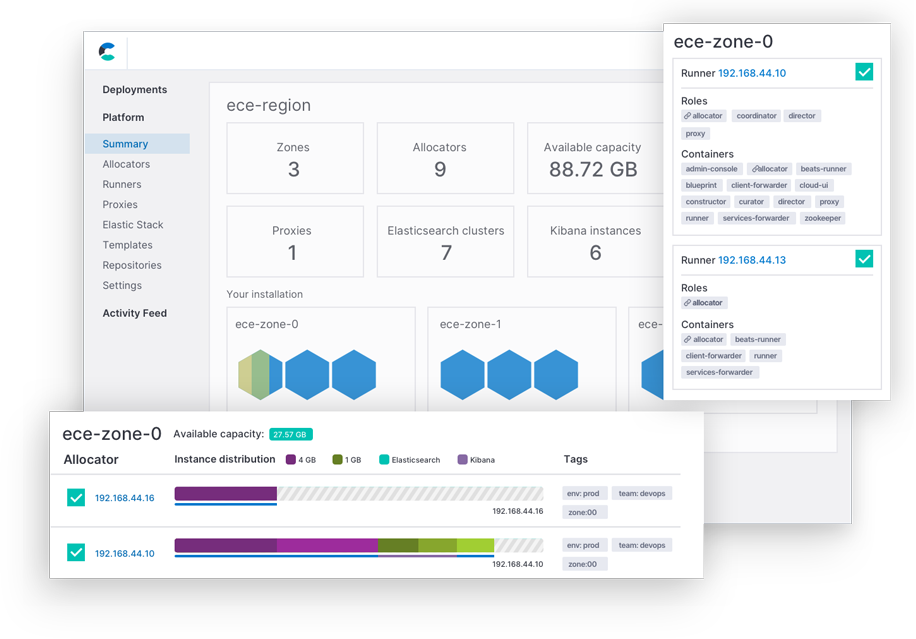The width and height of the screenshot is (916, 639).
Task: Click the rightmost hexagon in ece-zone-1
Action: point(556,375)
